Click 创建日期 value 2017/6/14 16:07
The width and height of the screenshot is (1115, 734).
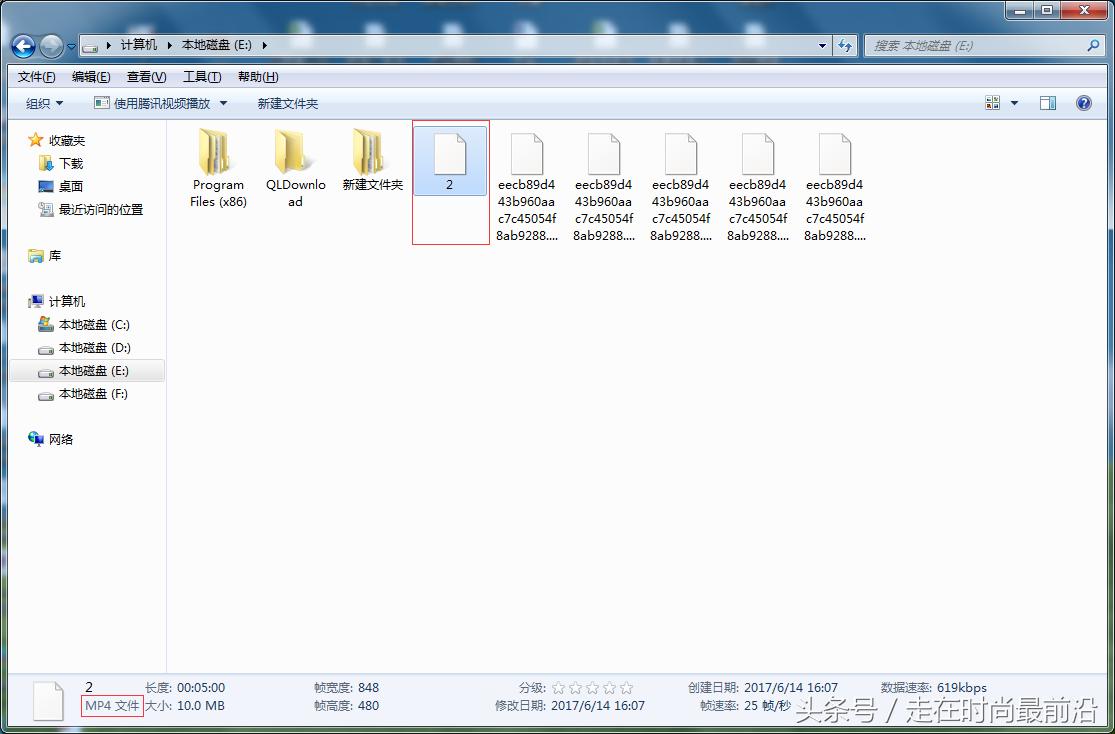pyautogui.click(x=791, y=688)
